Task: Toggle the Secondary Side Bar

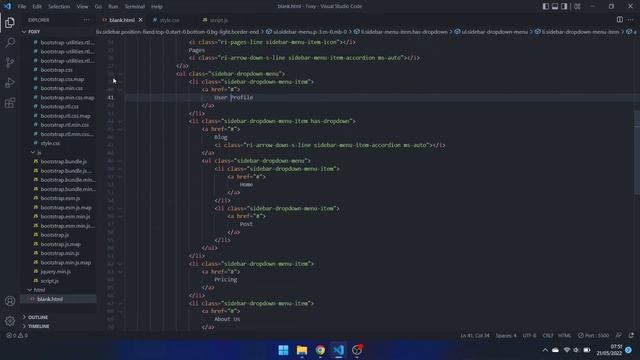Action: [x=564, y=6]
